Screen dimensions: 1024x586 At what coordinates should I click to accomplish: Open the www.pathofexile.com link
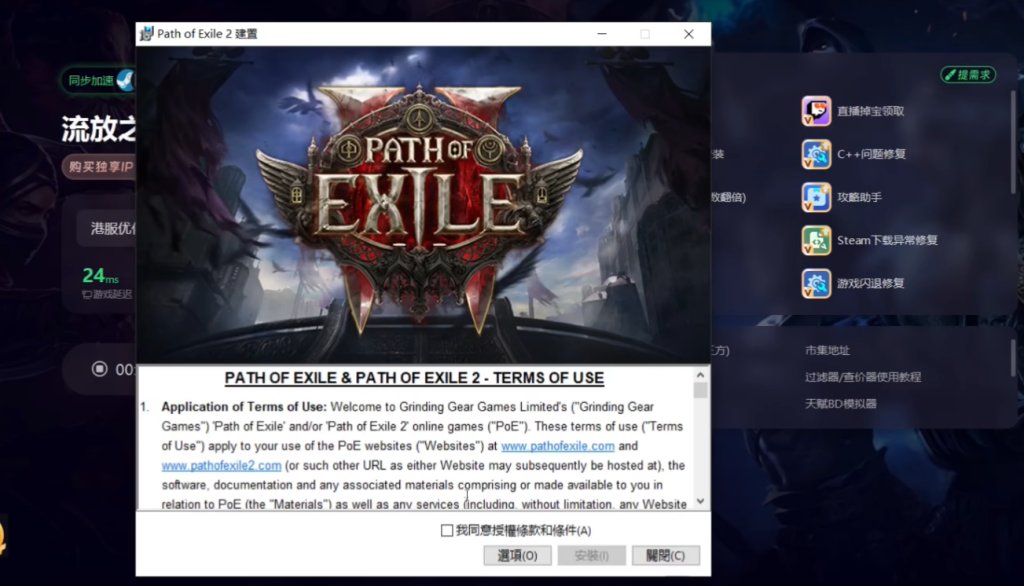[x=558, y=446]
